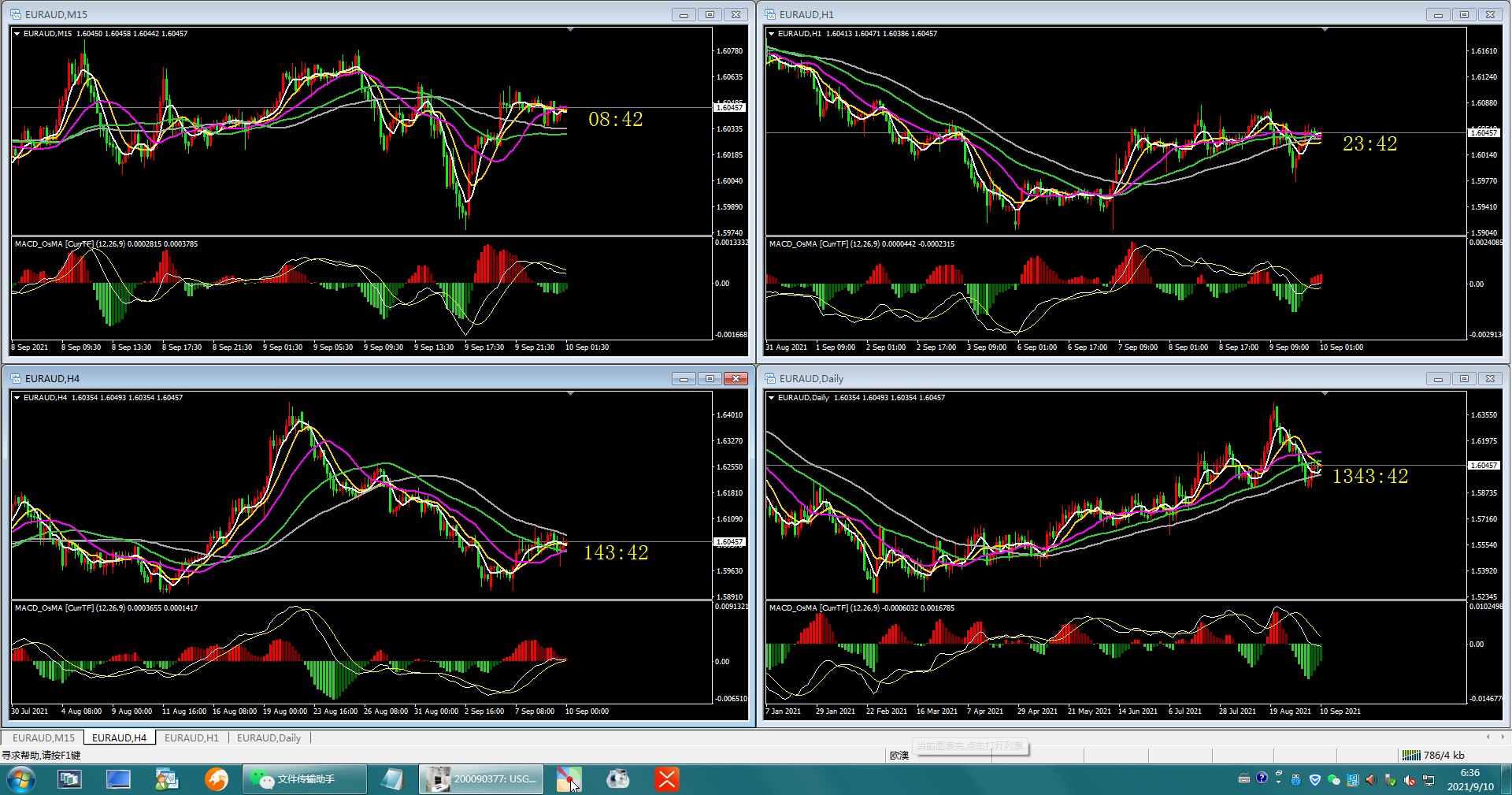Click the chart shift marker atop H1 chart

click(x=1325, y=30)
